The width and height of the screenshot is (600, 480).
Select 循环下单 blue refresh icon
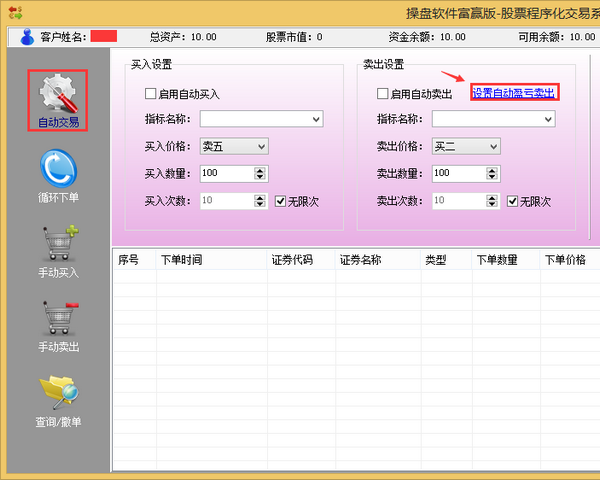[x=57, y=167]
